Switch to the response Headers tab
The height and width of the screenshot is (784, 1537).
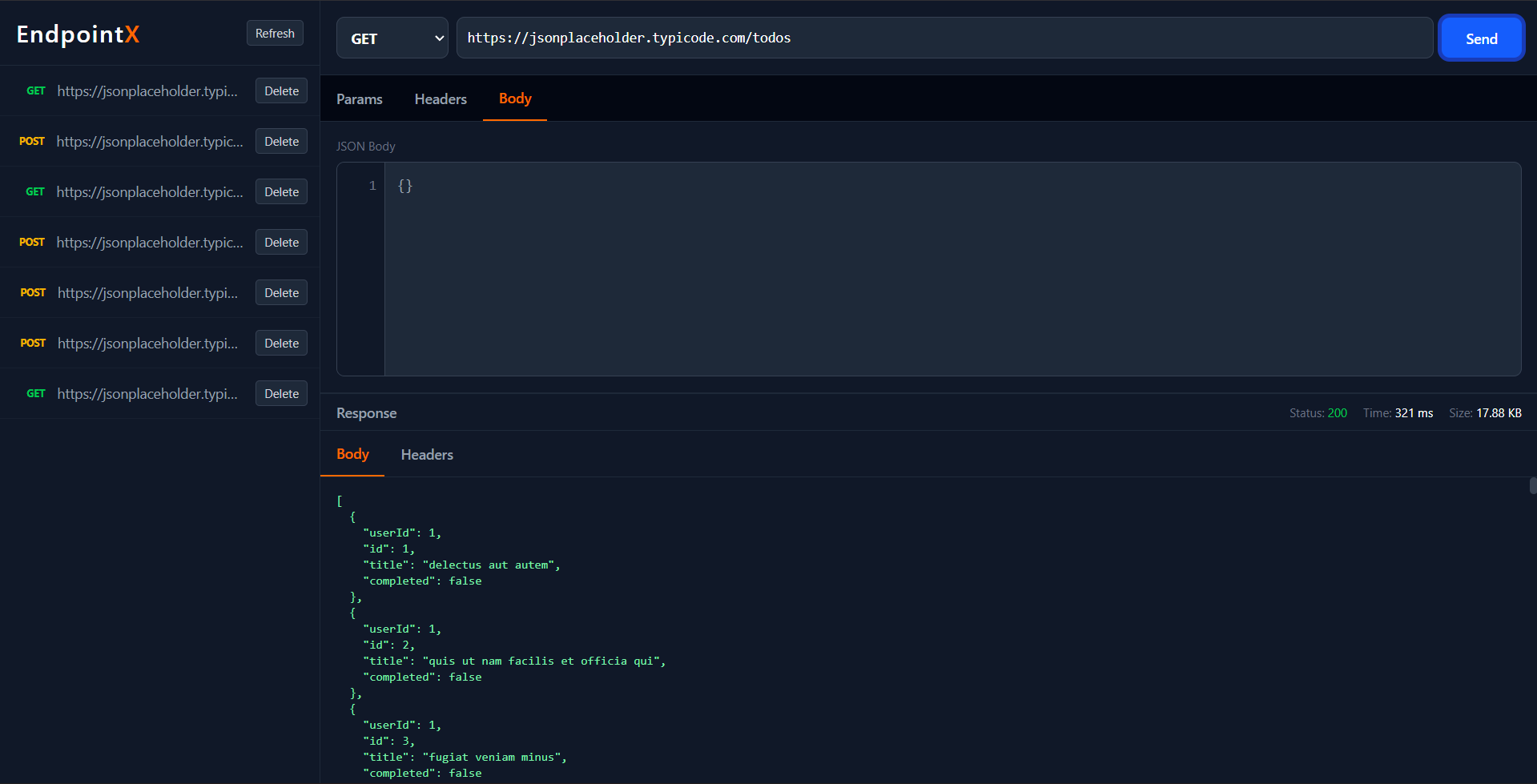click(x=426, y=454)
